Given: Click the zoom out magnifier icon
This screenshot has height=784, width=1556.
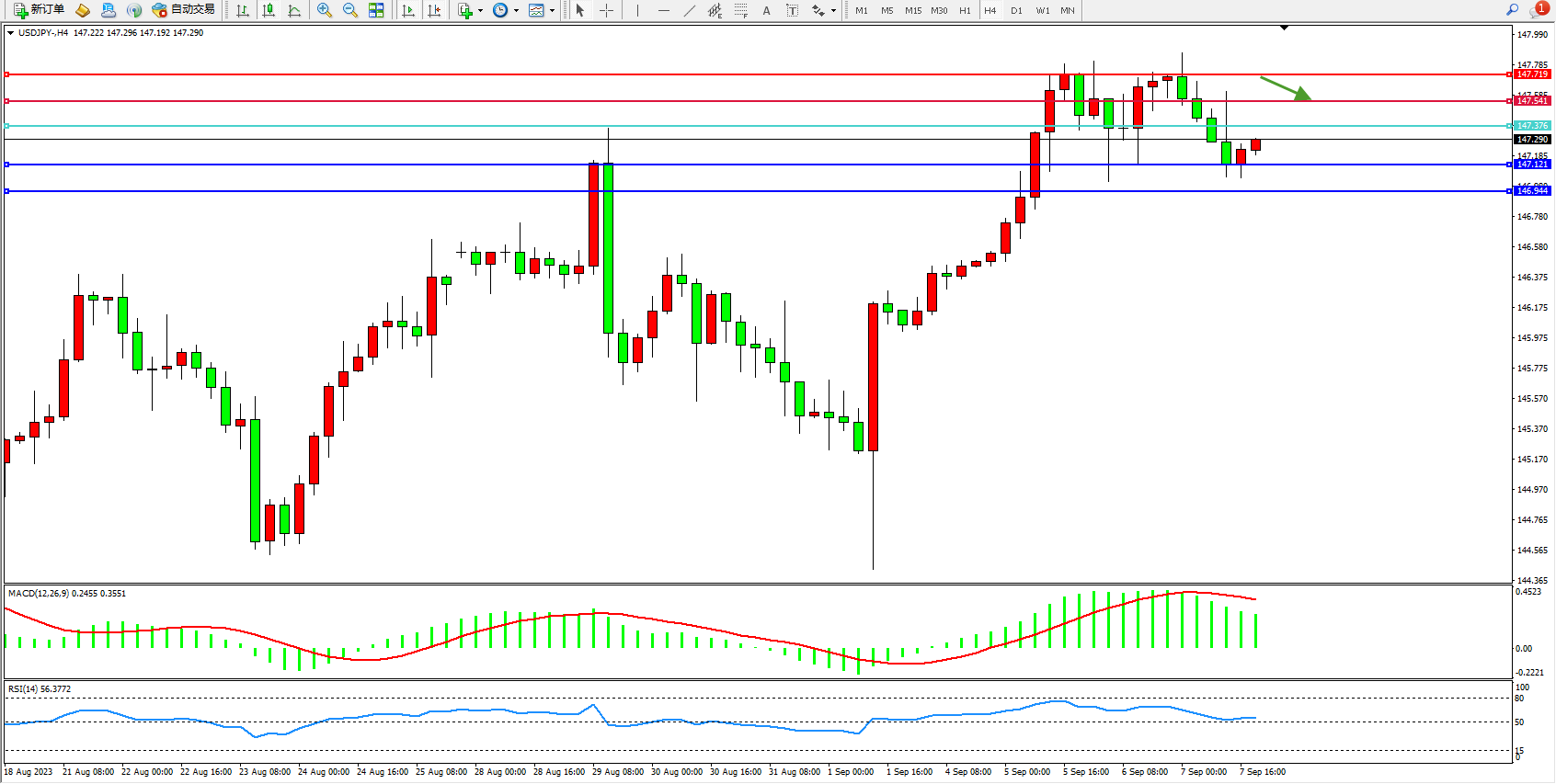Looking at the screenshot, I should tap(349, 10).
